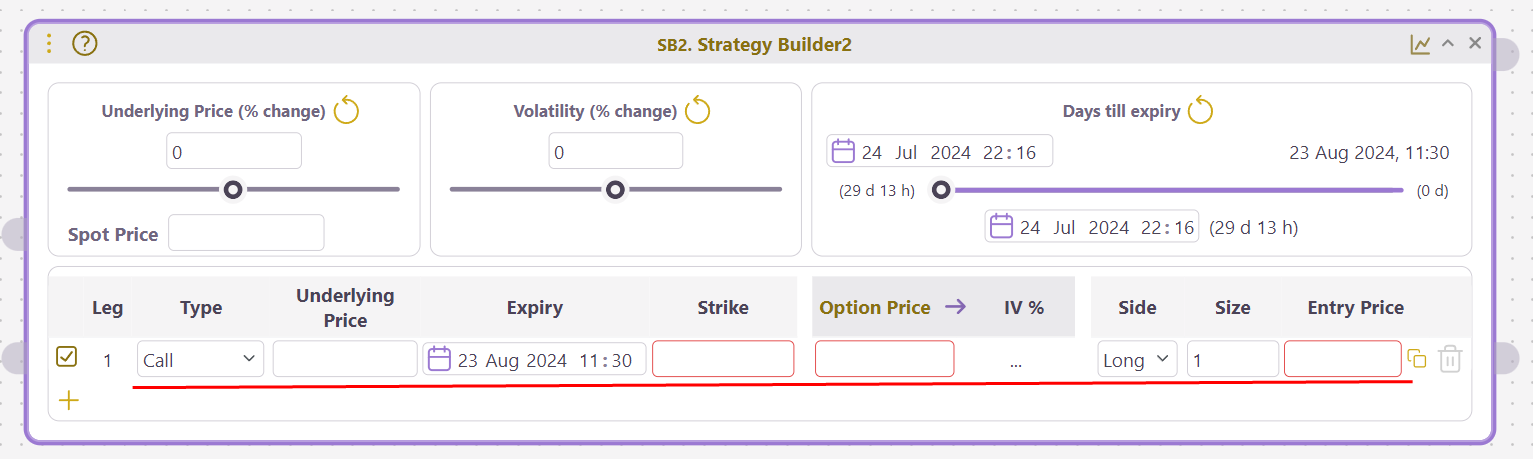The width and height of the screenshot is (1533, 459).
Task: Click the help question mark icon
Action: coord(85,44)
